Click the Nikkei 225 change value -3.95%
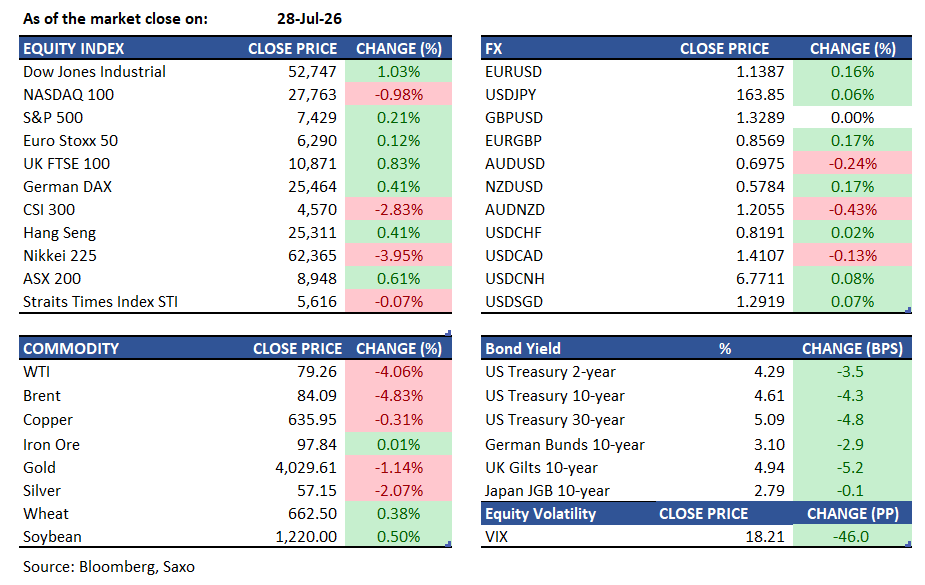The width and height of the screenshot is (925, 585). point(398,255)
